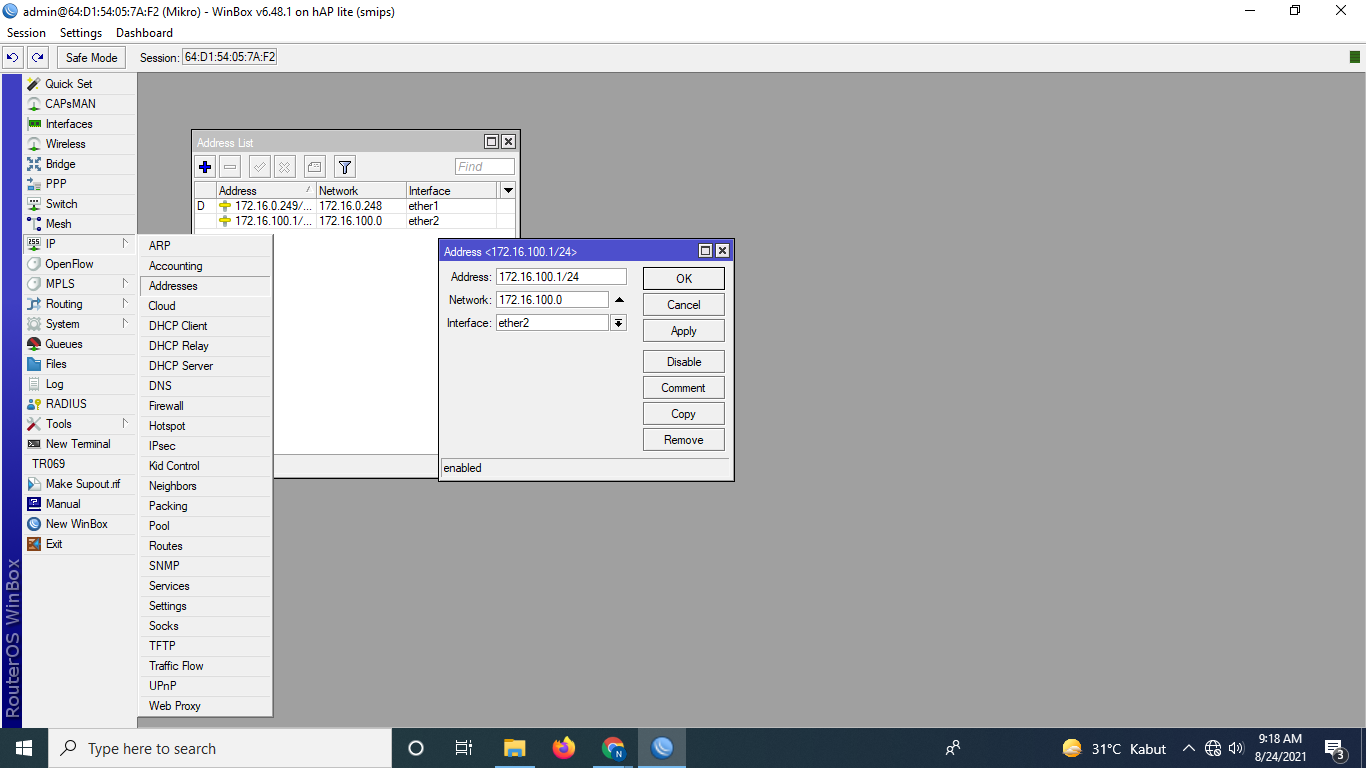Image resolution: width=1366 pixels, height=768 pixels.
Task: Click the Disable button in Address dialog
Action: [684, 362]
